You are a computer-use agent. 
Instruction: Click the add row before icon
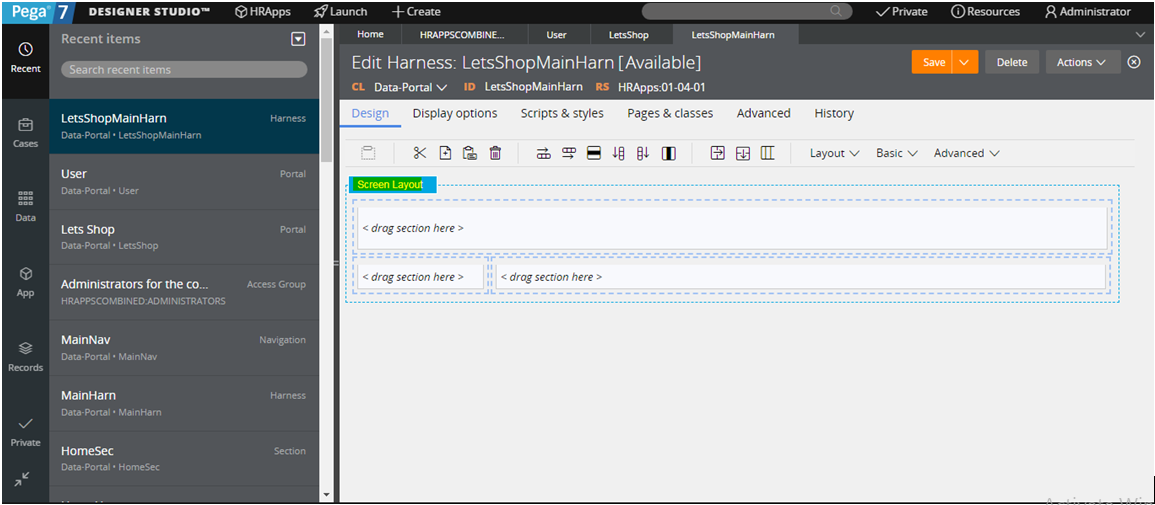(544, 153)
